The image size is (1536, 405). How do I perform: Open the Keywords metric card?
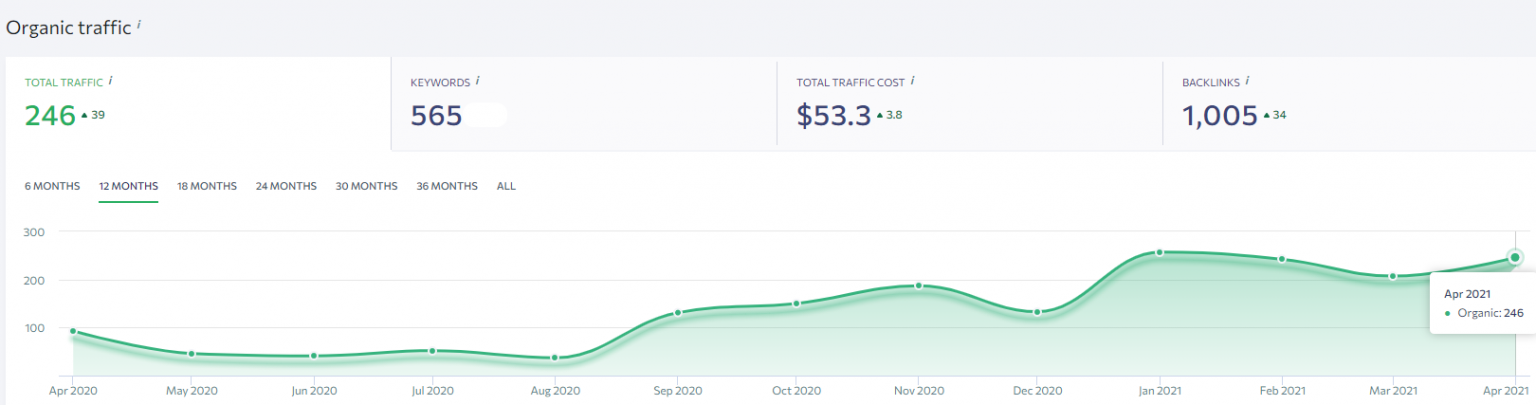(x=583, y=103)
